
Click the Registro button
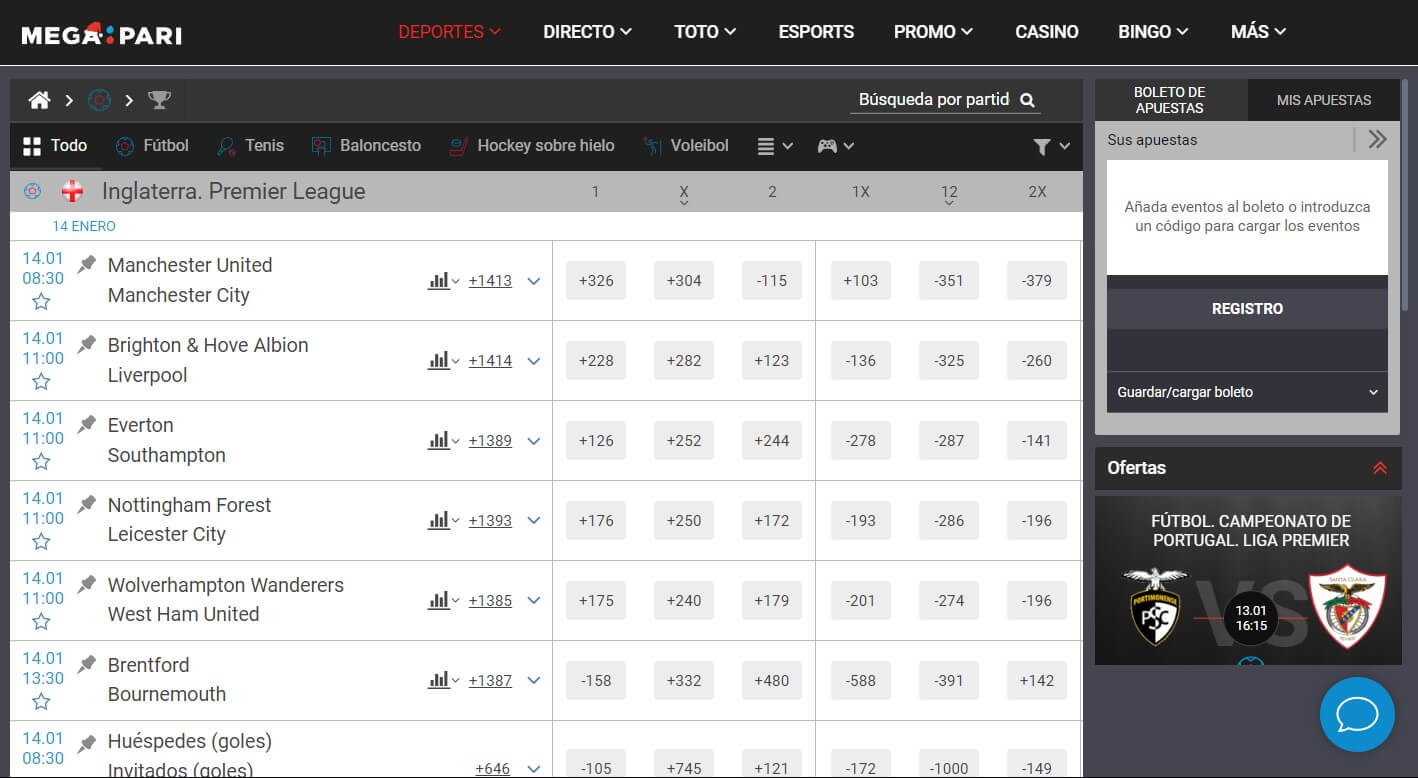(x=1247, y=309)
